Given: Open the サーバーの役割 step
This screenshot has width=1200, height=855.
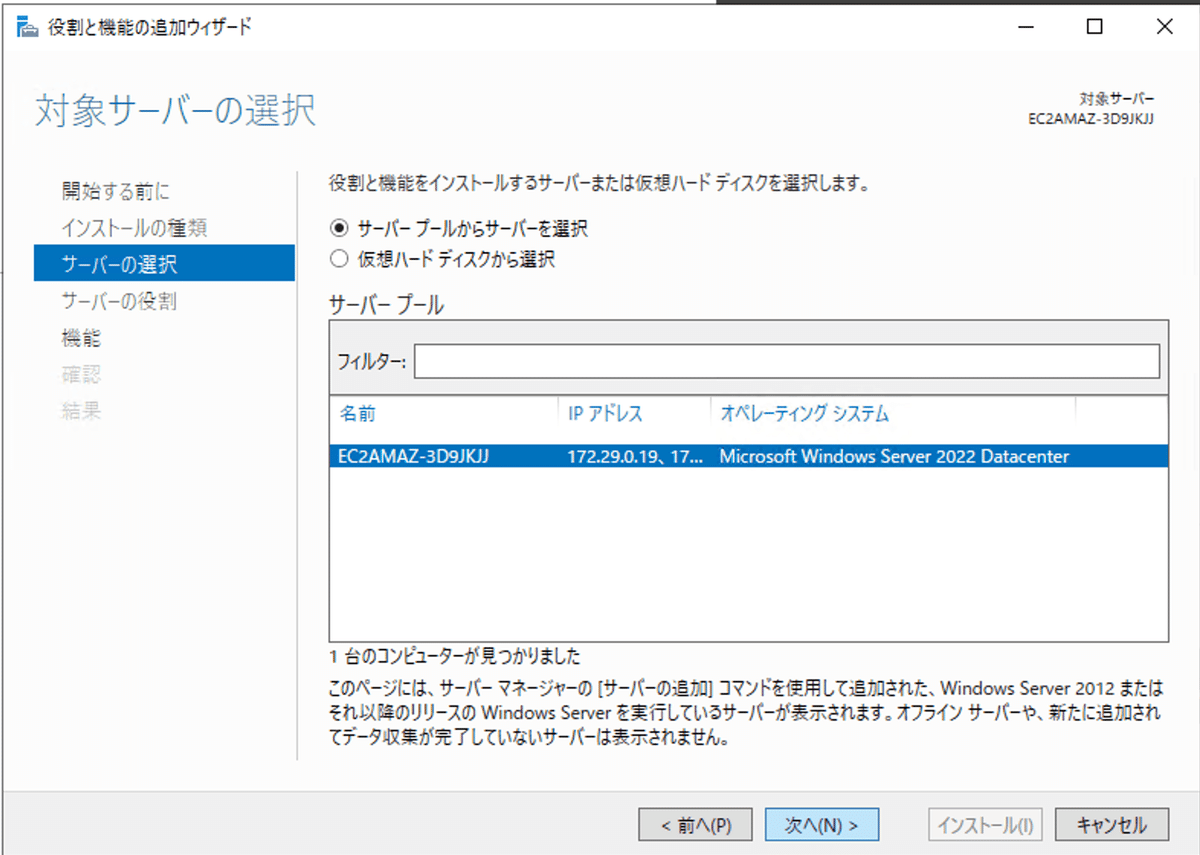Looking at the screenshot, I should tap(119, 301).
